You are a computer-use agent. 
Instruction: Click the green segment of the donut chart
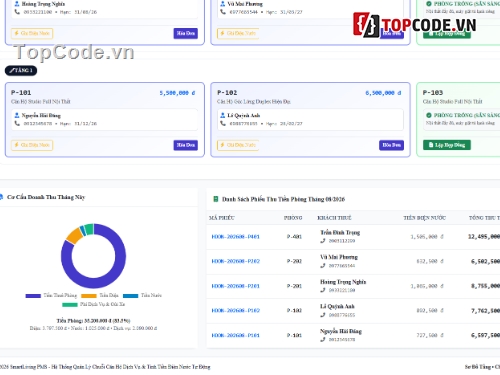coord(89,229)
